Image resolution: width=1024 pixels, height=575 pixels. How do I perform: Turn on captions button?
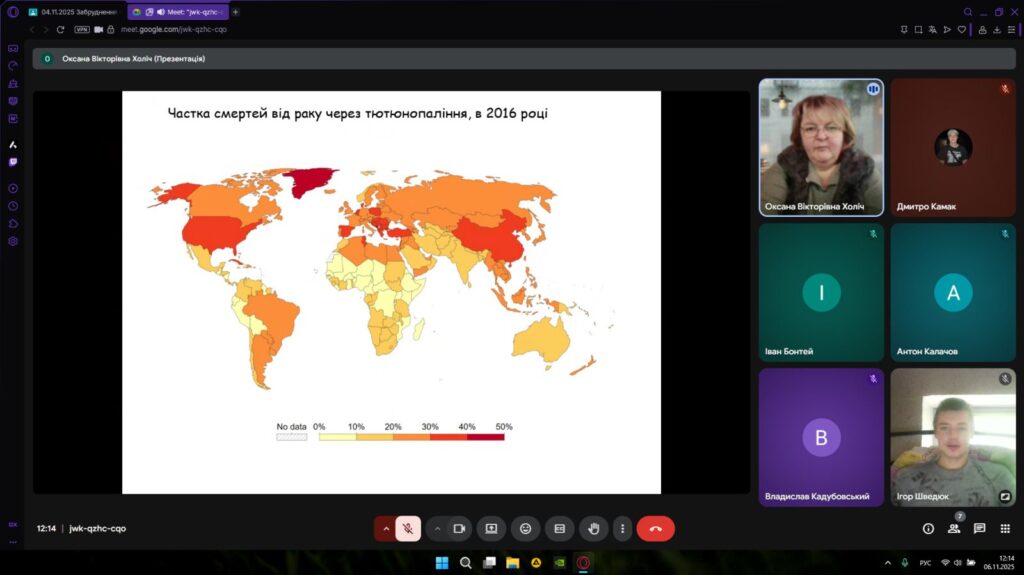pos(559,528)
